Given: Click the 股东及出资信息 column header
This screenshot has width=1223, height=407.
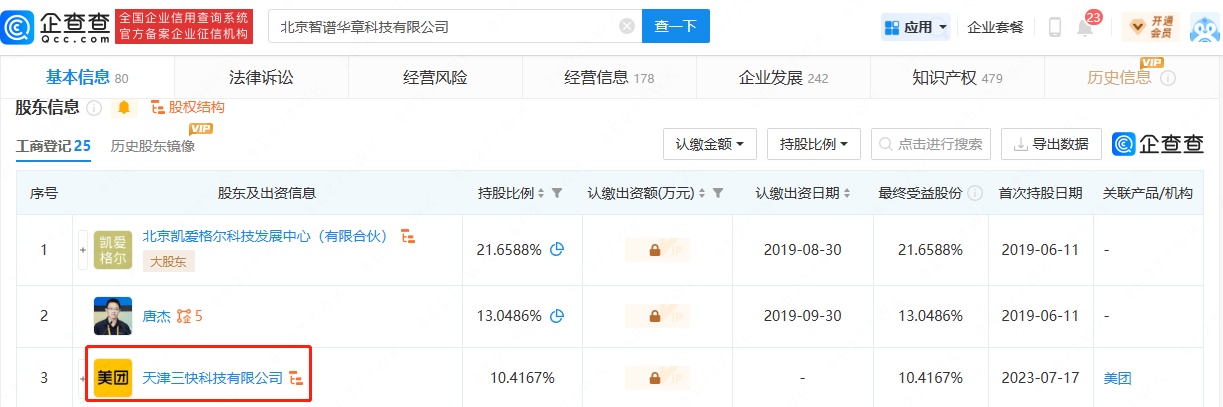Looking at the screenshot, I should tap(267, 193).
